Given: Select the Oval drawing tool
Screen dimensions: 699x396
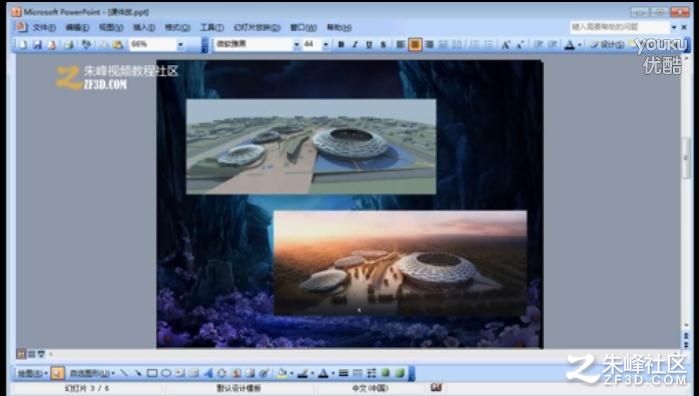Looking at the screenshot, I should point(166,373).
